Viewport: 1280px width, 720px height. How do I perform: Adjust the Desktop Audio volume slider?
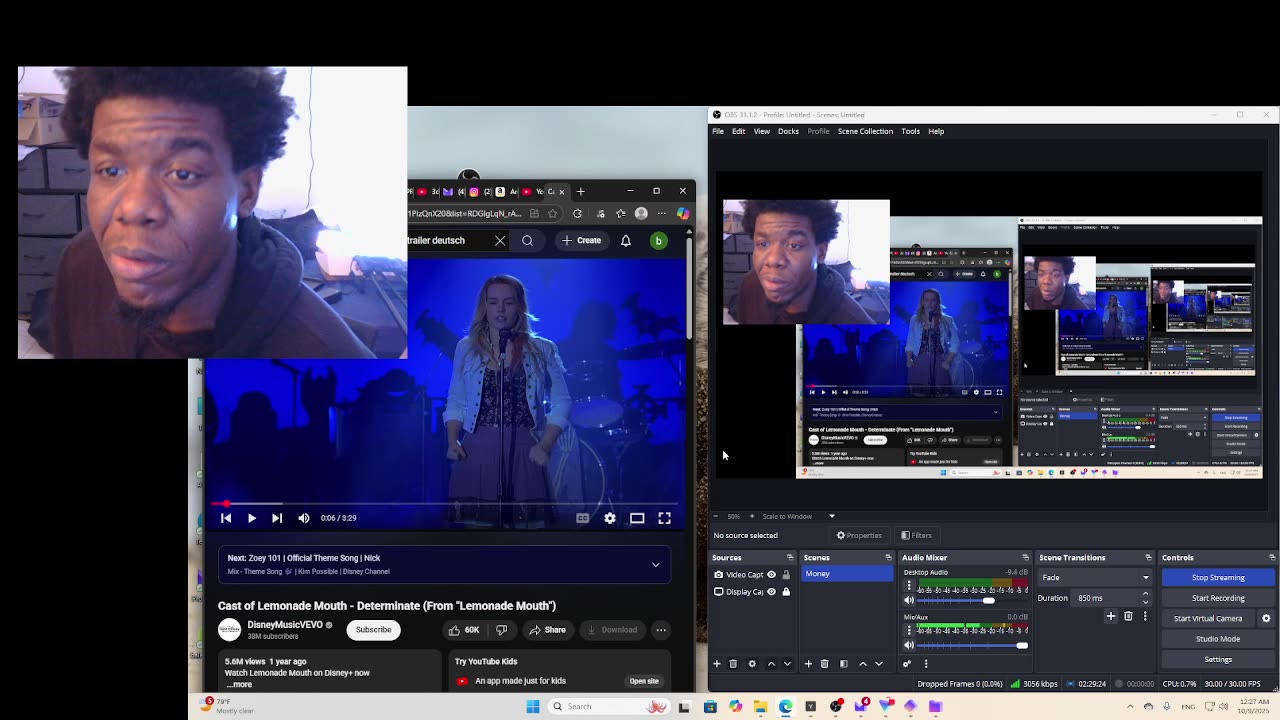point(973,601)
